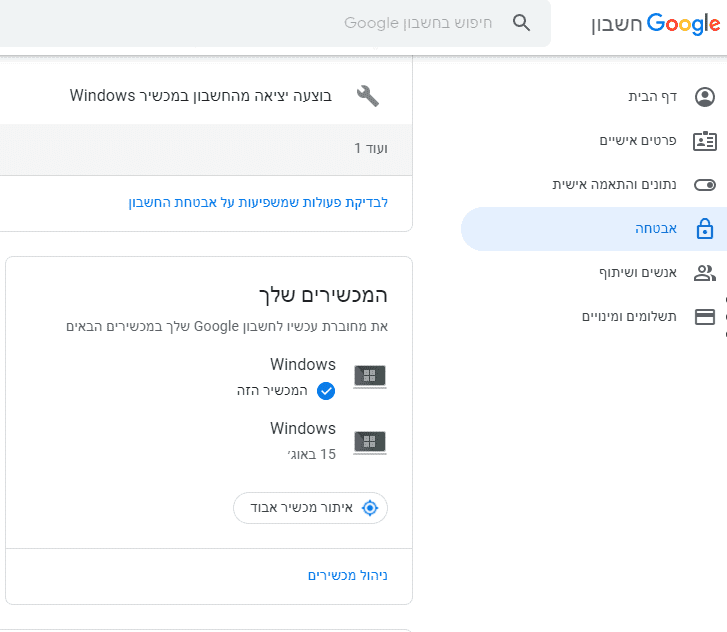Image resolution: width=727 pixels, height=632 pixels.
Task: Click the security lock icon
Action: (x=705, y=229)
